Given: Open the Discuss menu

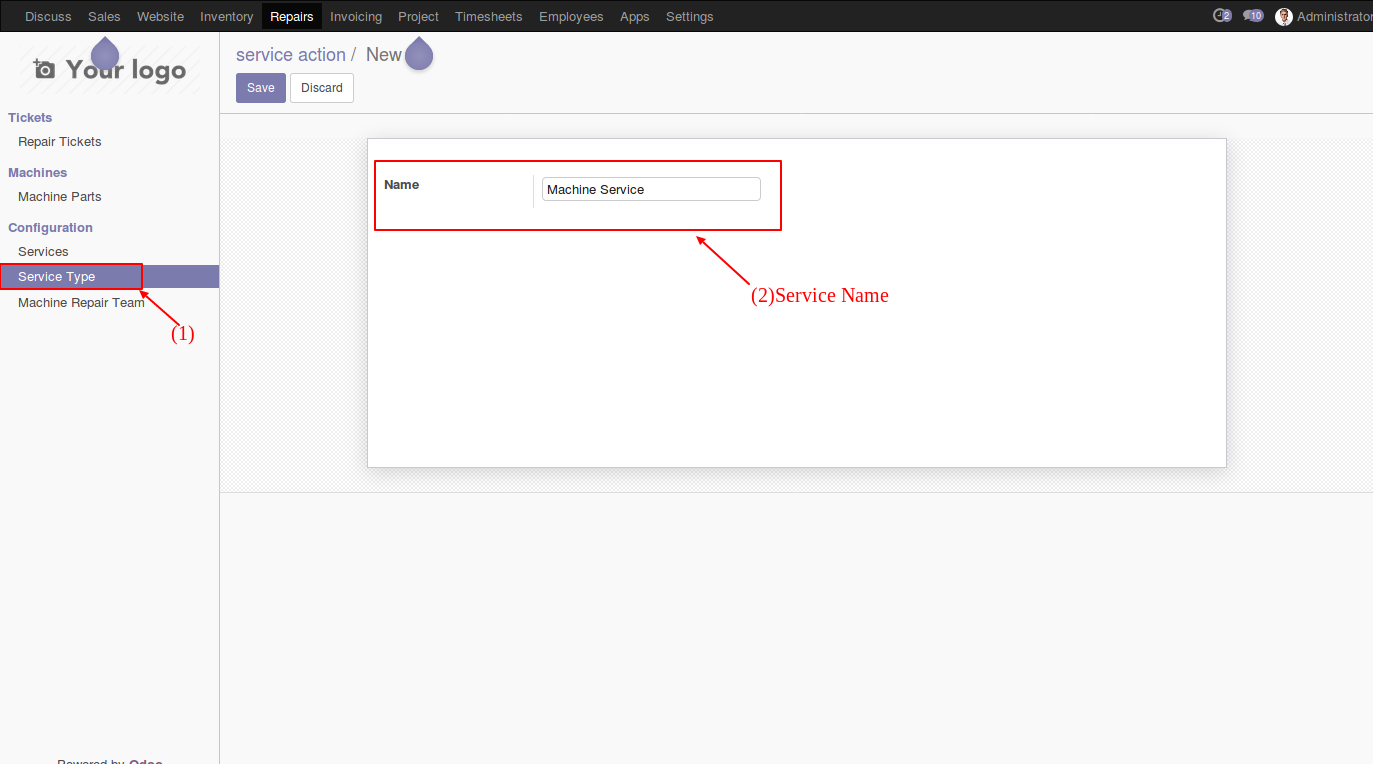Looking at the screenshot, I should pyautogui.click(x=48, y=16).
